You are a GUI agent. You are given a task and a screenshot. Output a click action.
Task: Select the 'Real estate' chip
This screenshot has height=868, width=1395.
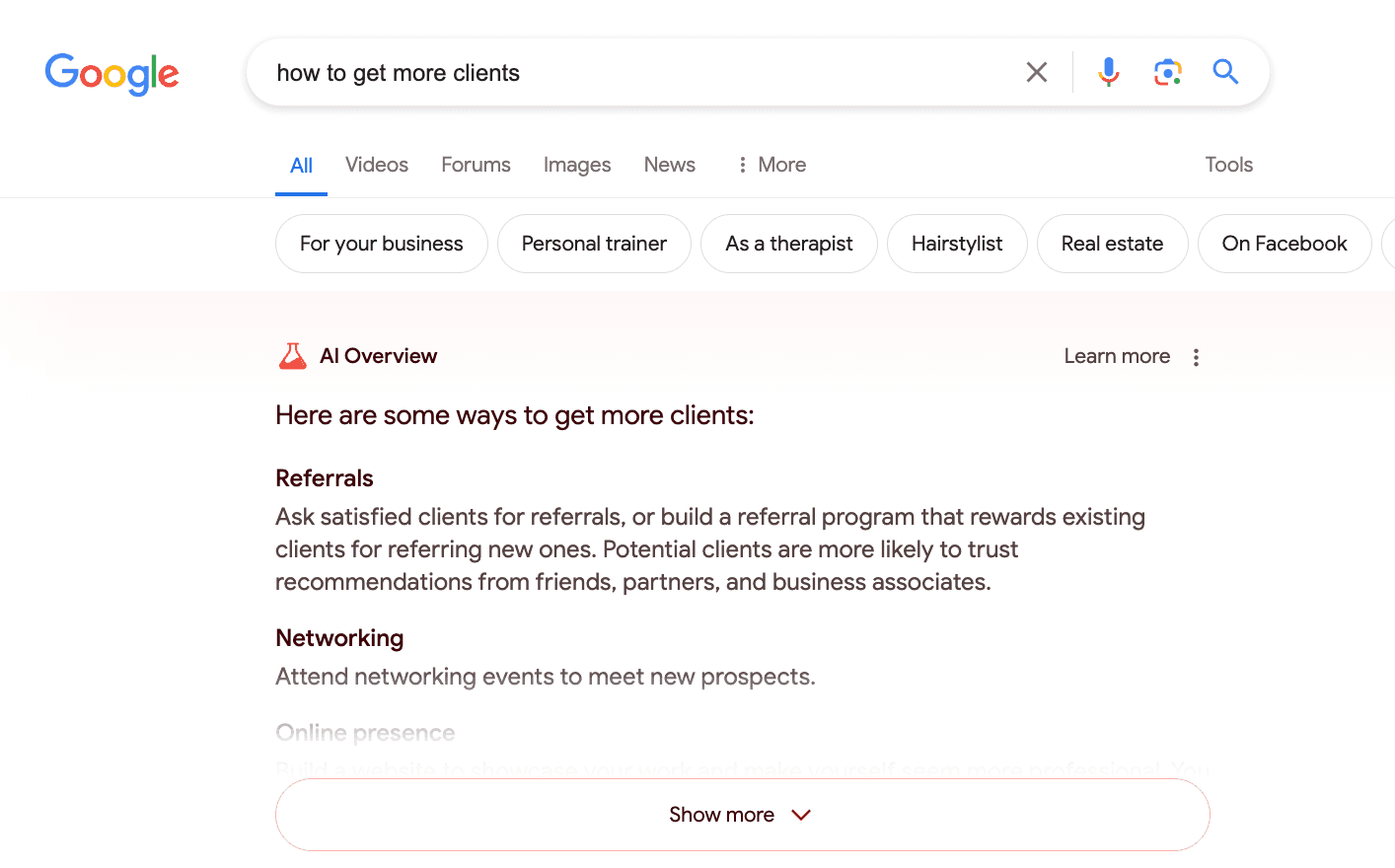coord(1113,244)
